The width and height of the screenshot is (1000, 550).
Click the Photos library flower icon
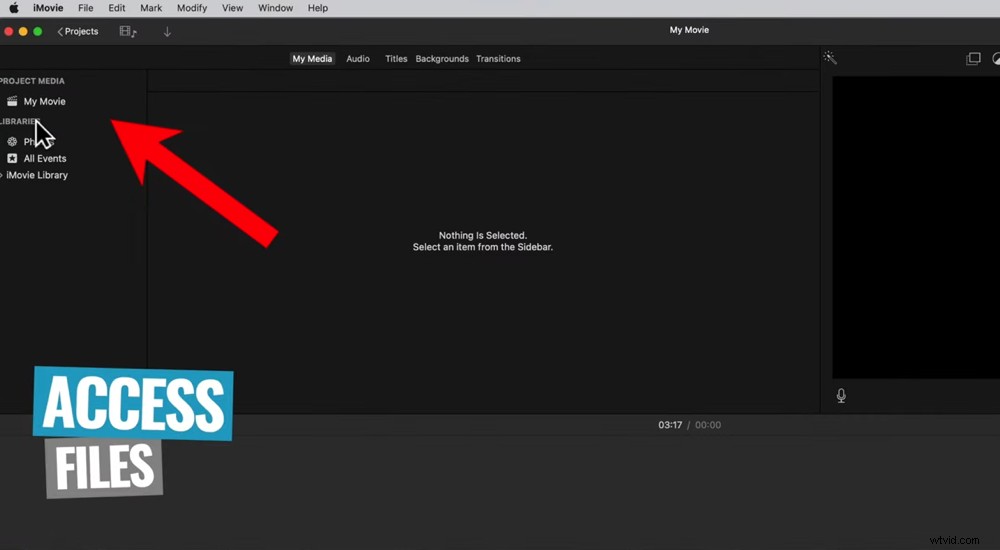pos(12,142)
